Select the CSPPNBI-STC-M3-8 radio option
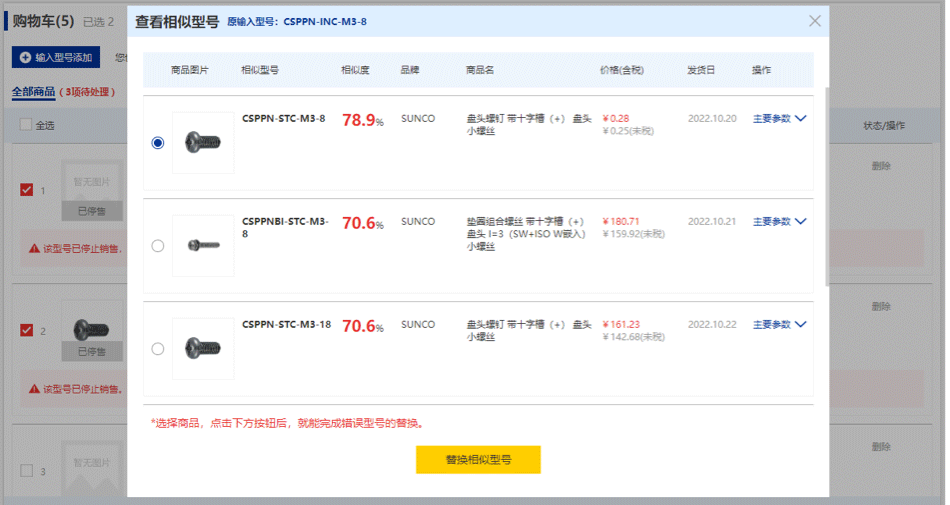The image size is (950, 505). point(158,246)
